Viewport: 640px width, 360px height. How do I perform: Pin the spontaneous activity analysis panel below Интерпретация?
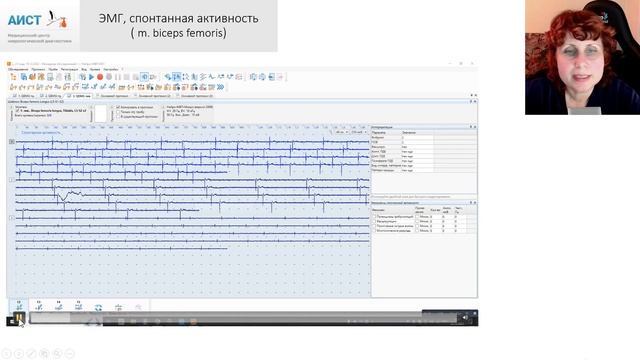point(471,202)
